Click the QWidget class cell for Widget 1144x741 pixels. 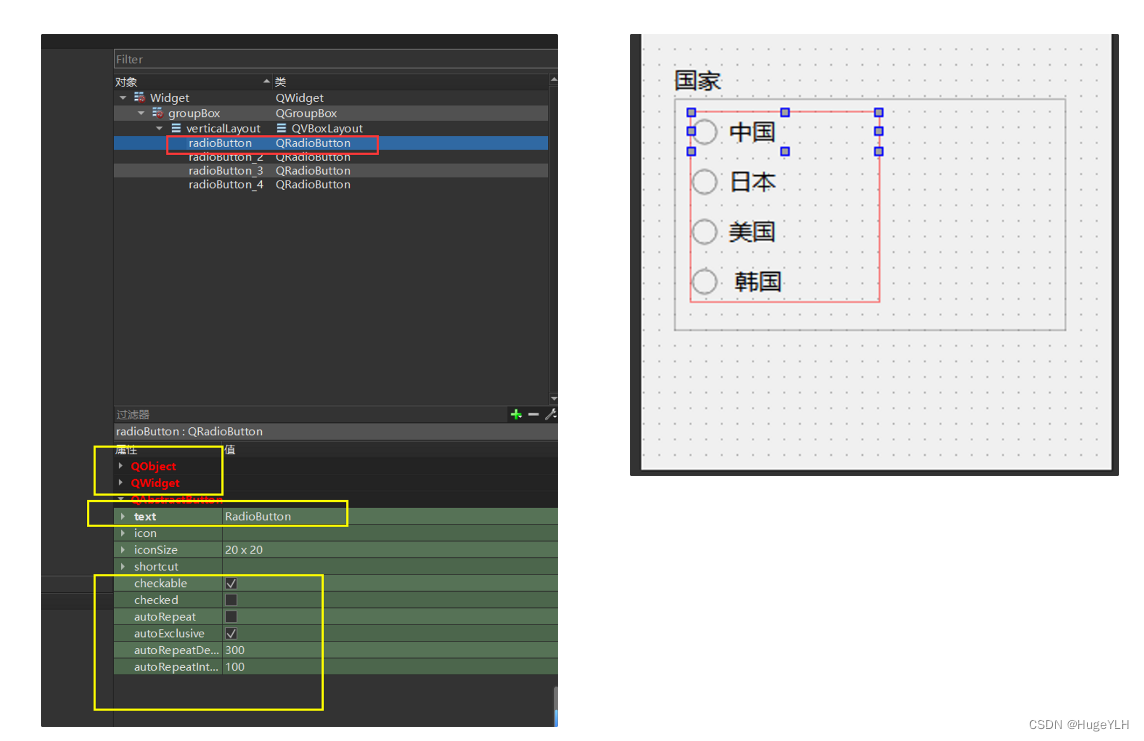[x=299, y=98]
